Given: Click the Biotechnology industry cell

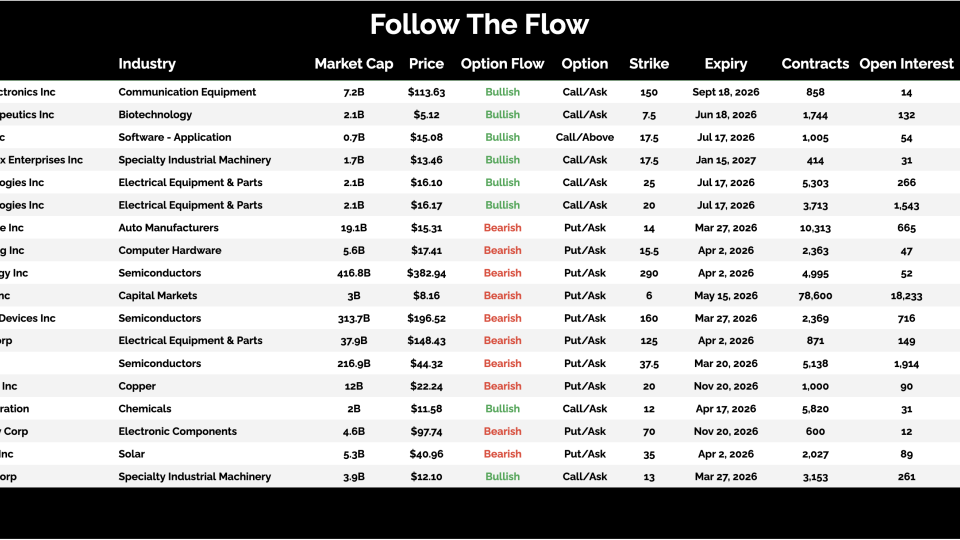Looking at the screenshot, I should coord(155,115).
